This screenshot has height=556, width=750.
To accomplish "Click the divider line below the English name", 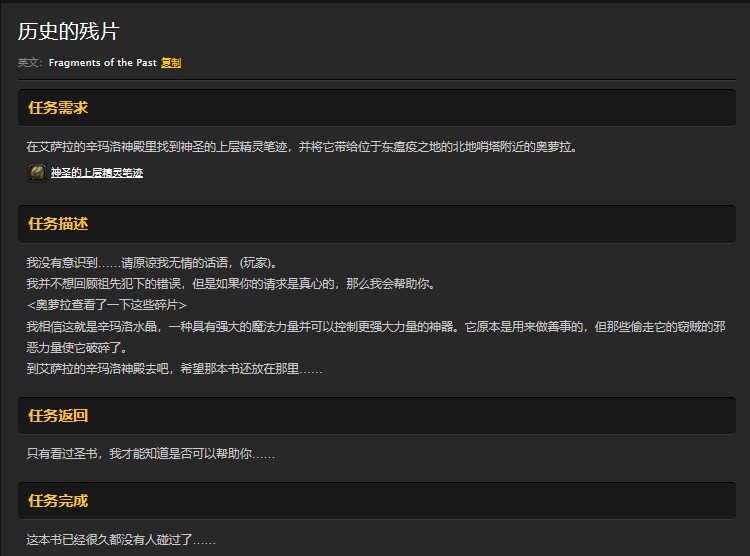I will tap(375, 79).
